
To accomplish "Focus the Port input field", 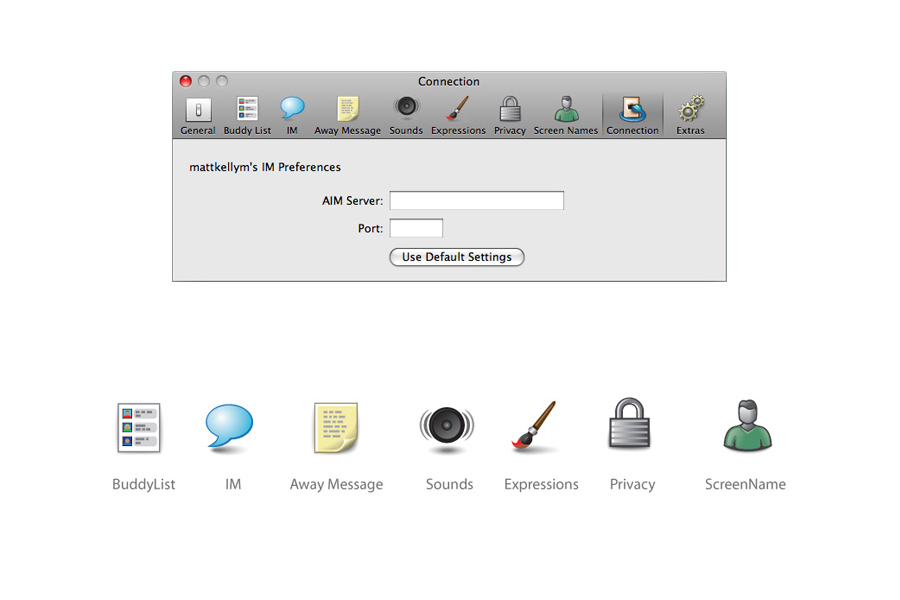I will tap(416, 228).
